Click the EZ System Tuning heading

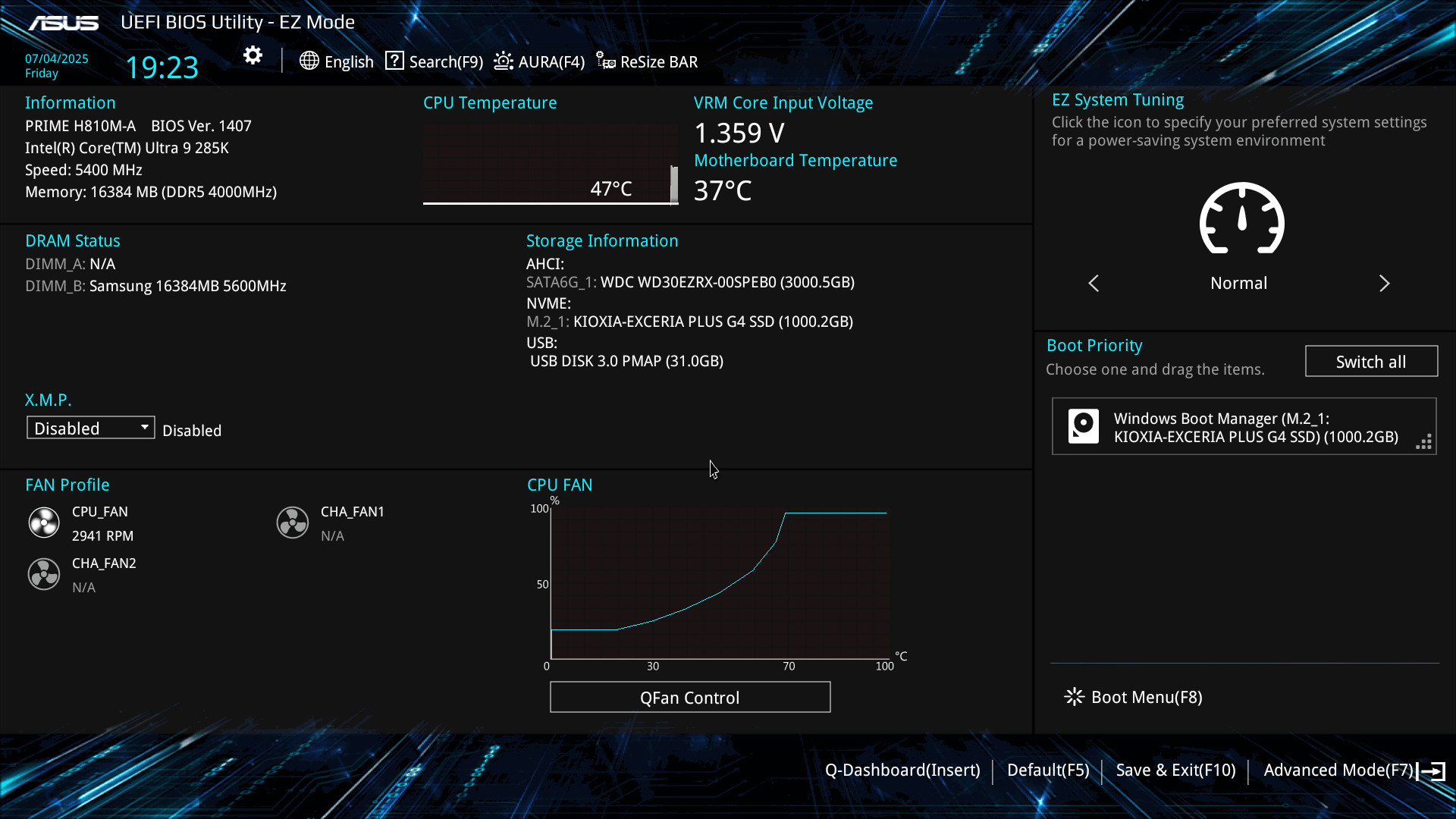point(1118,100)
